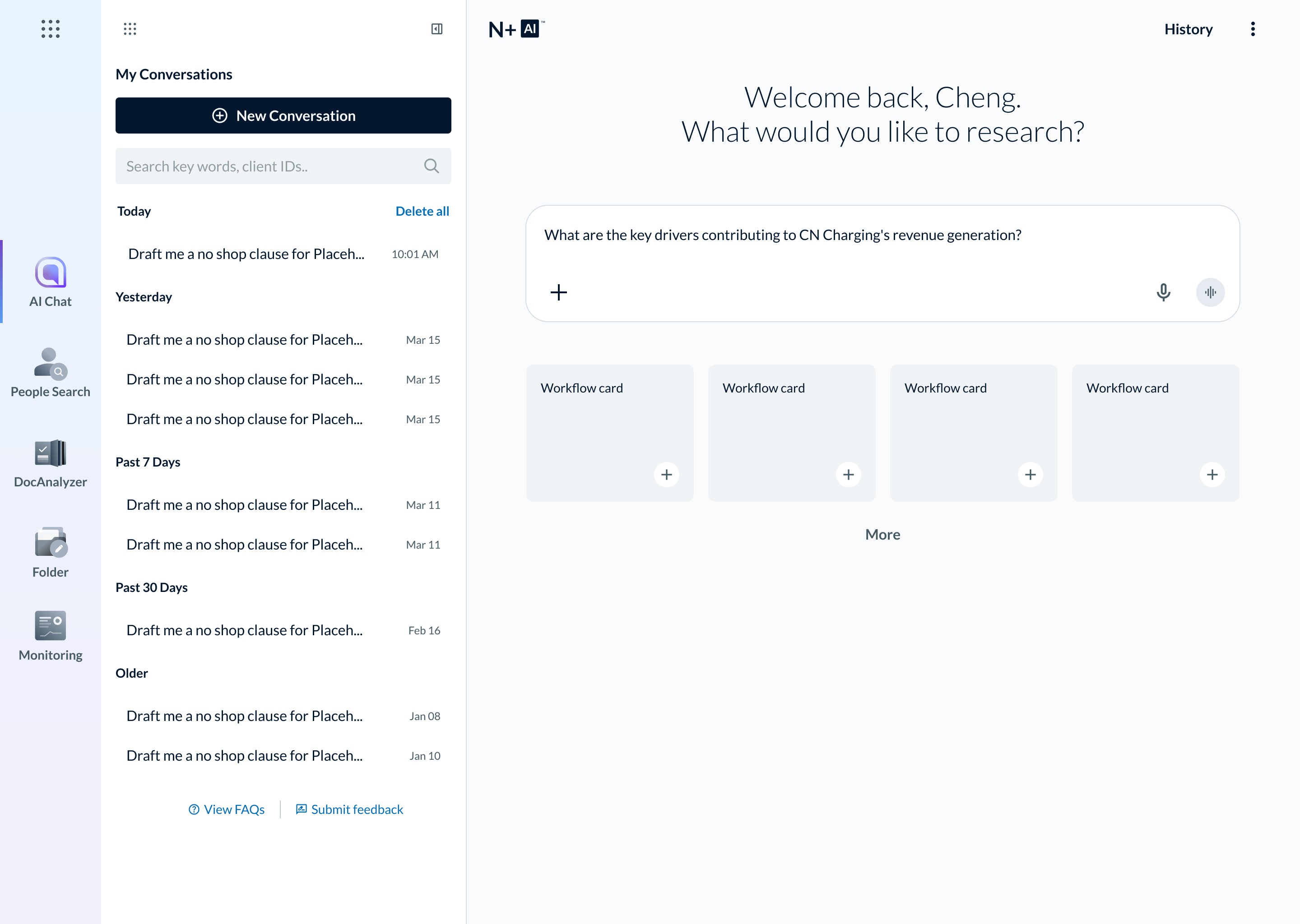Click Submit feedback link

tap(349, 809)
